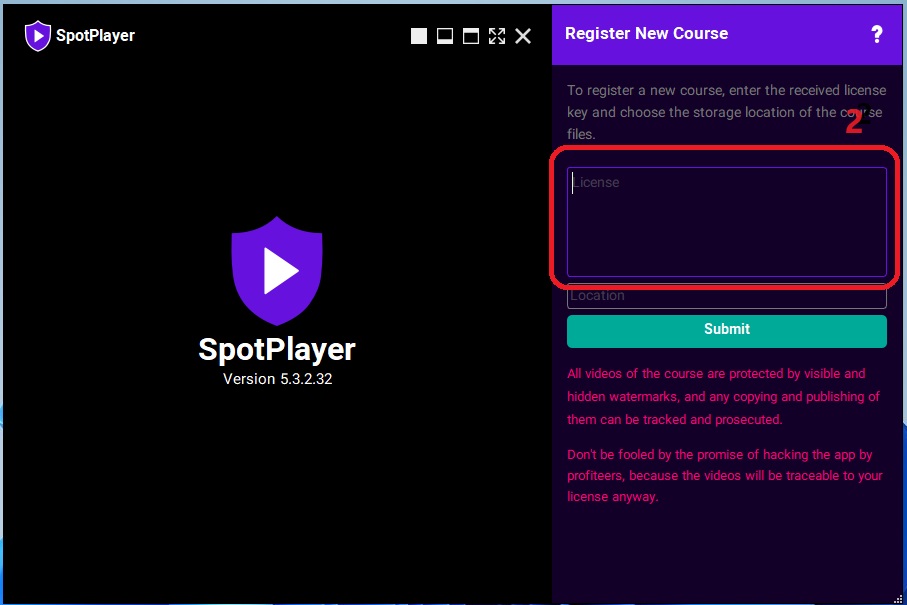Image resolution: width=907 pixels, height=605 pixels.
Task: Click the large SpotPlayer wordmark
Action: pos(277,349)
